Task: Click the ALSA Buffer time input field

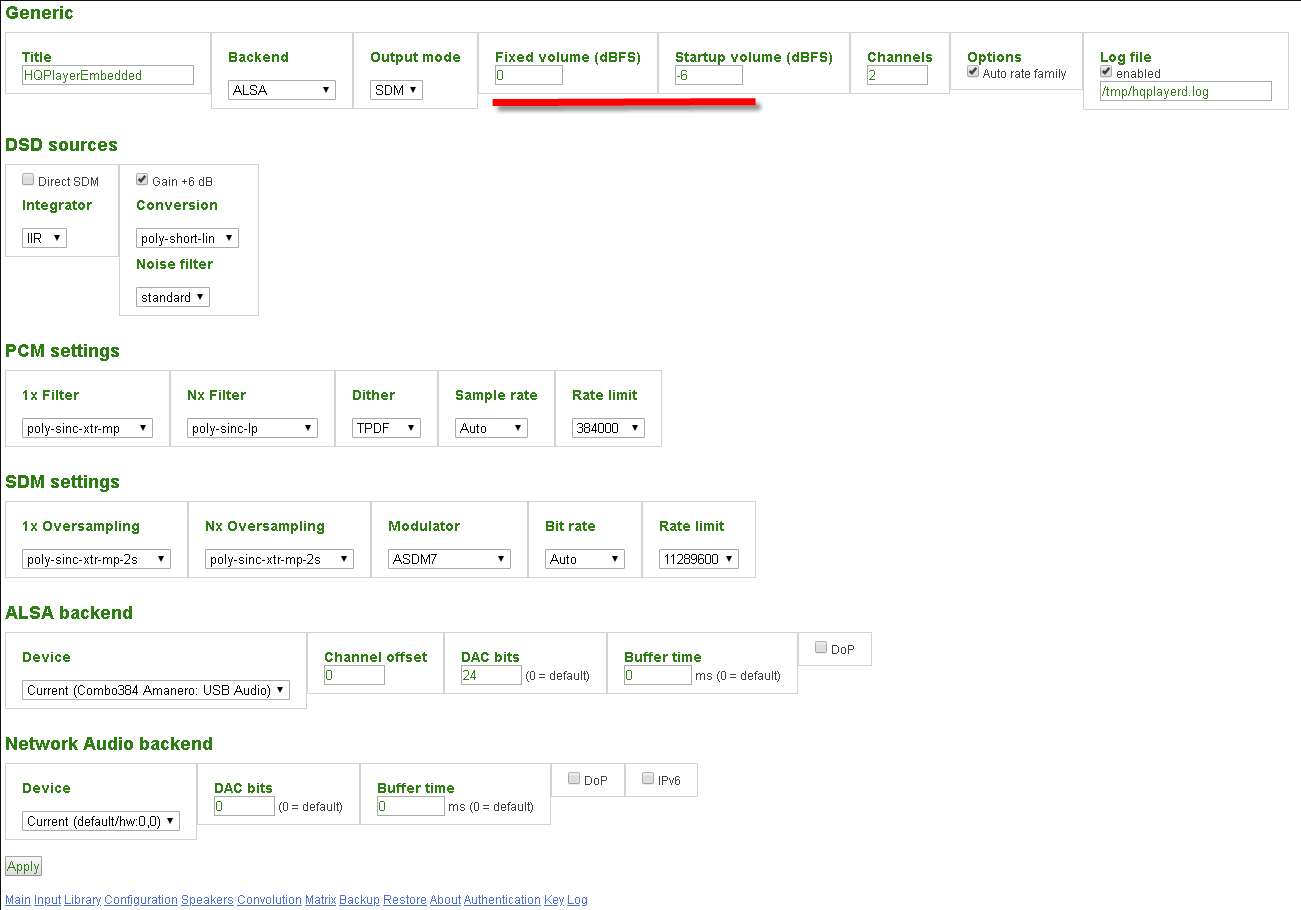Action: (658, 675)
